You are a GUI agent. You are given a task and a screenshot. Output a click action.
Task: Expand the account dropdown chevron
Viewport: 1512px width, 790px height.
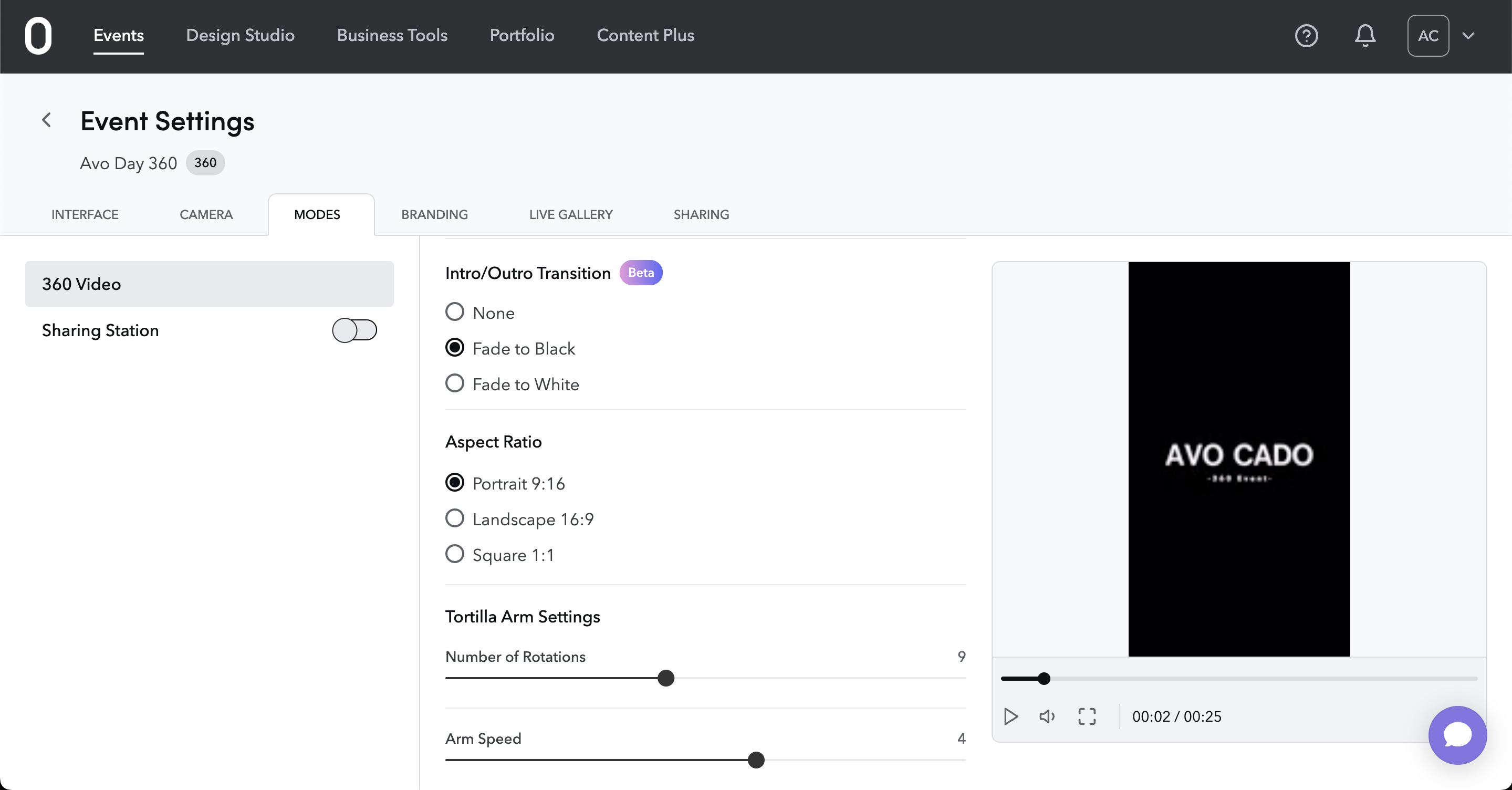click(1468, 36)
